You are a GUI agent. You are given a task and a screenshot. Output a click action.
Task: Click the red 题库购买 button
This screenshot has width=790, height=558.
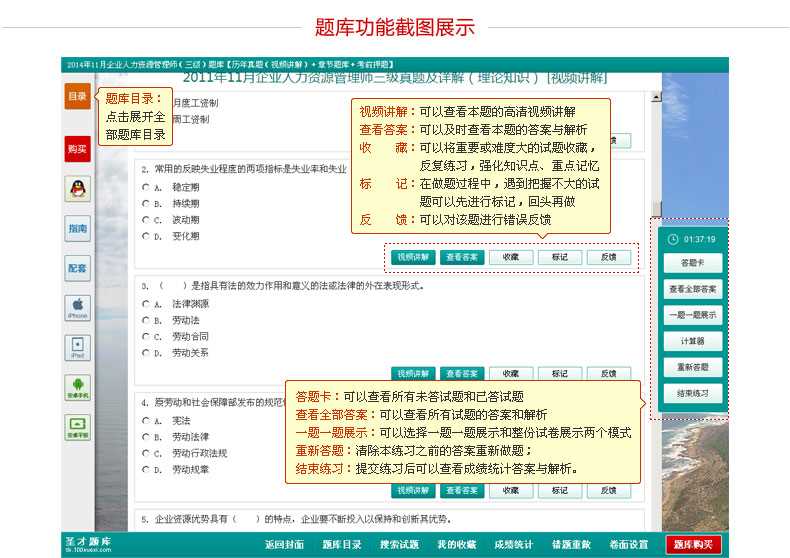pyautogui.click(x=693, y=545)
